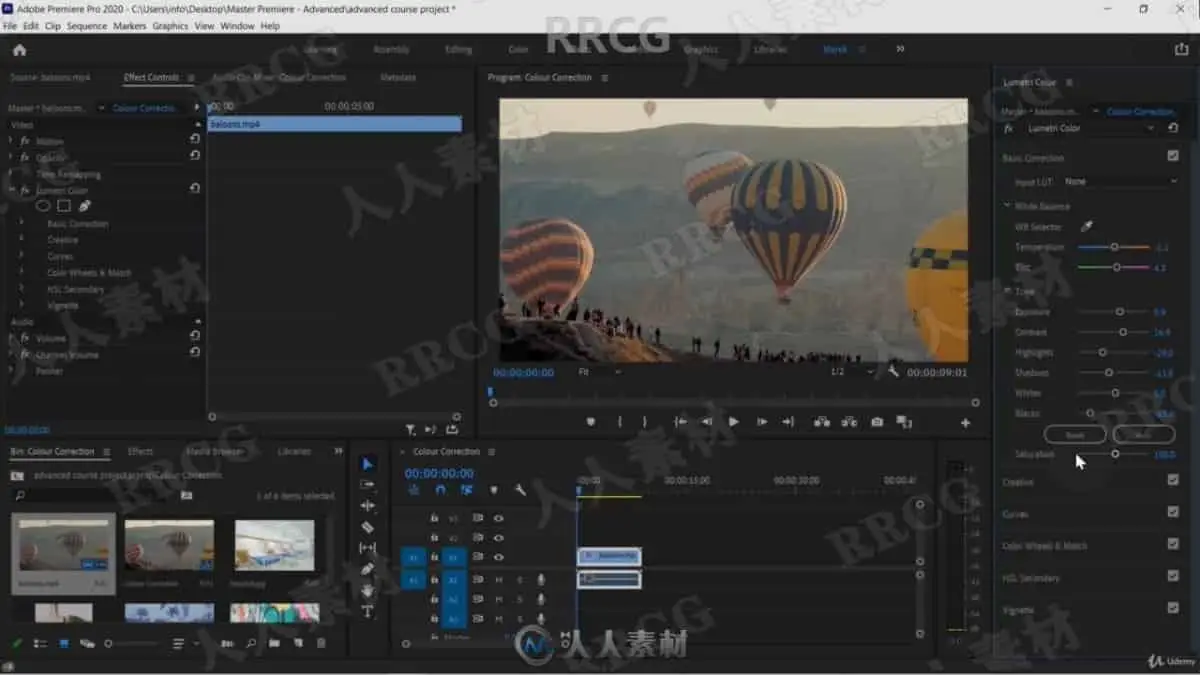Create an ellipse mask under Lumetri Color

[43, 206]
